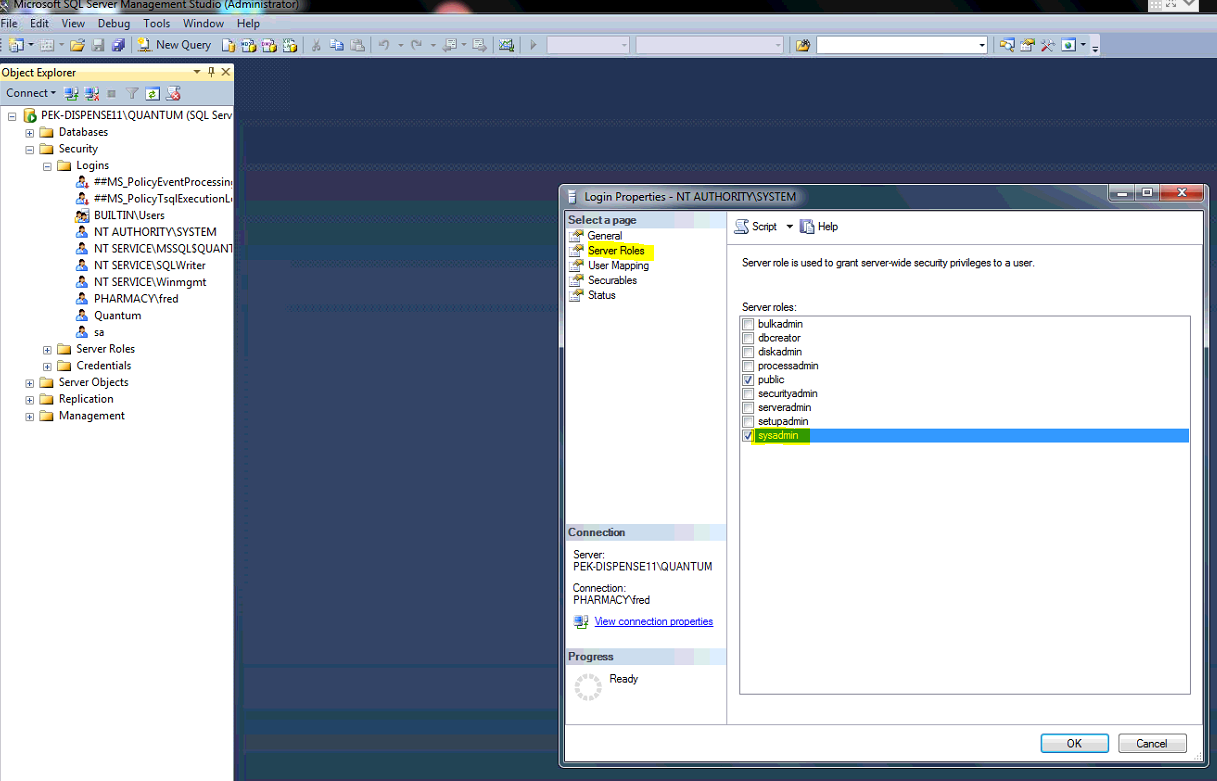Click the Script icon in dialog
The width and height of the screenshot is (1217, 781).
(756, 227)
